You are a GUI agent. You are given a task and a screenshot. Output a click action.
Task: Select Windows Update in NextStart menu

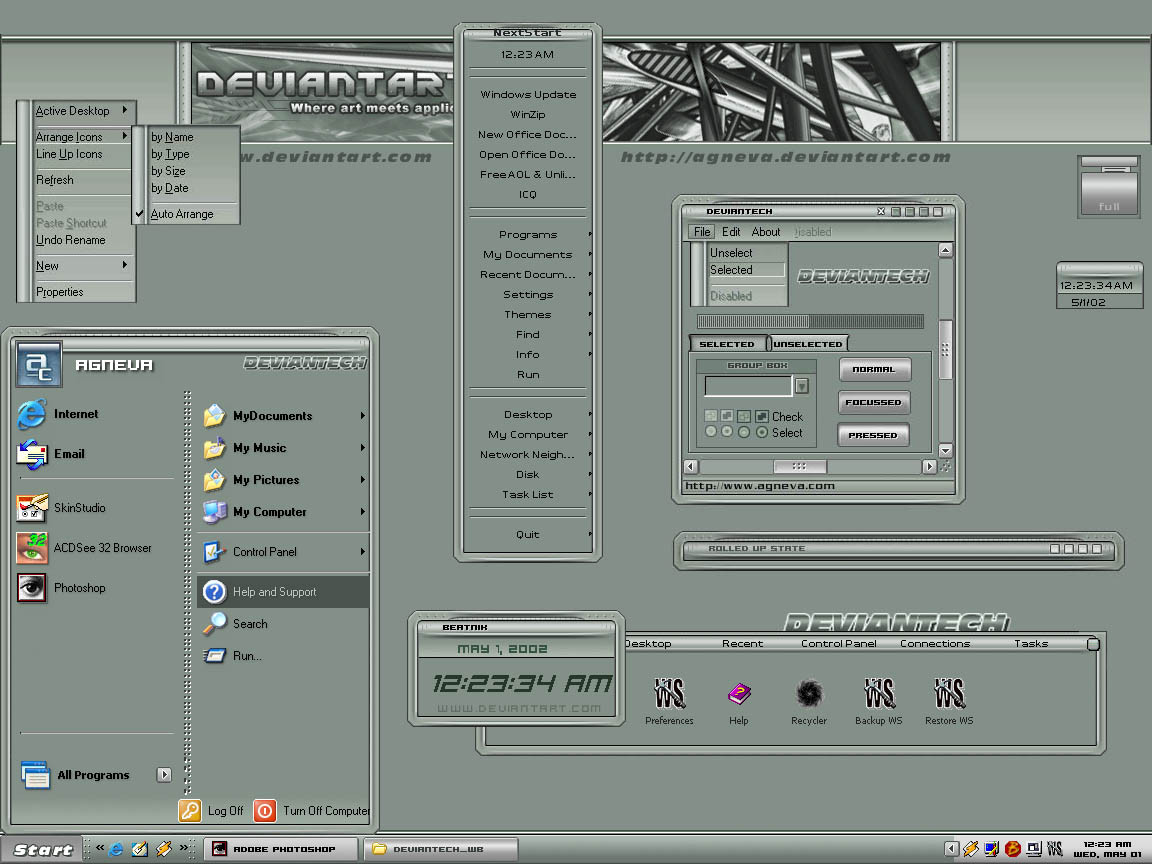(x=528, y=95)
